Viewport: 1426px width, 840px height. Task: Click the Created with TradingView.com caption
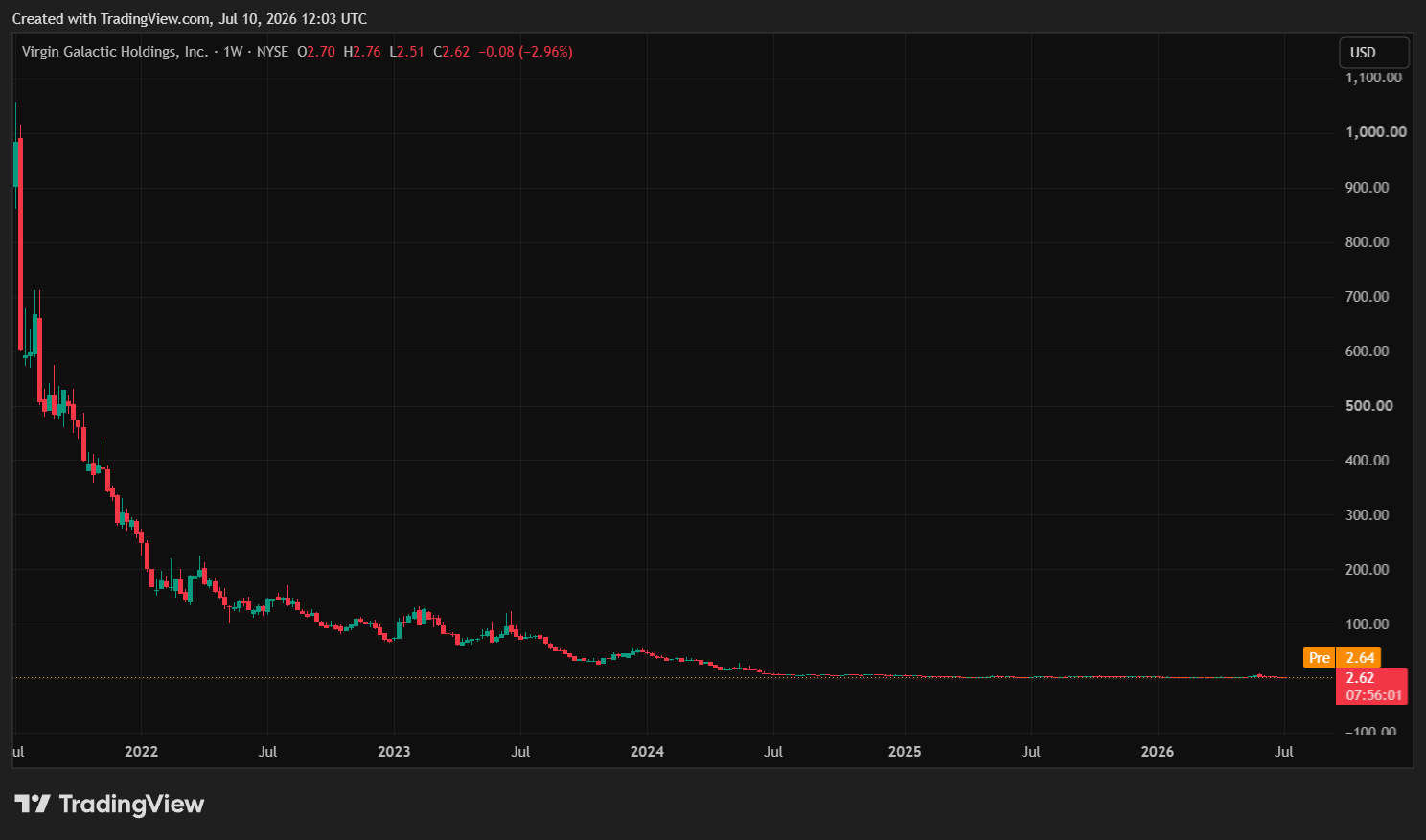[190, 19]
